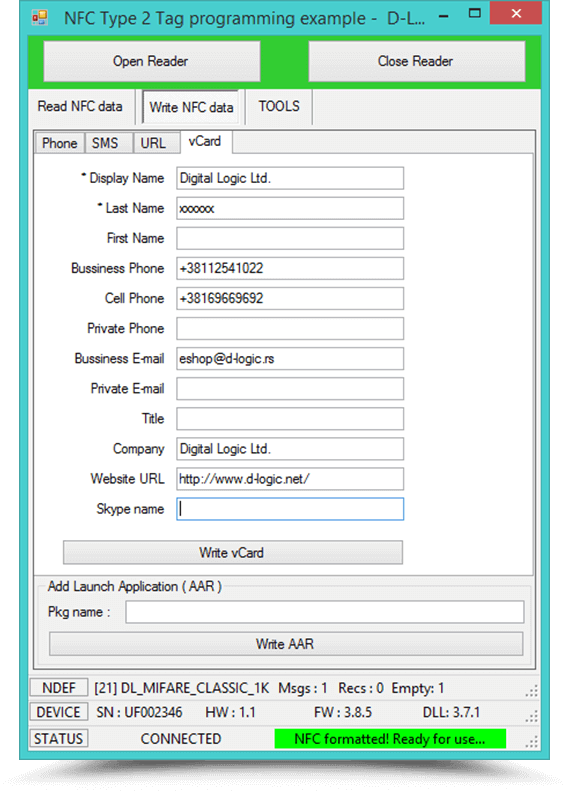Screen dimensions: 563x791
Task: Switch to the Read NFC data tab
Action: [x=80, y=106]
